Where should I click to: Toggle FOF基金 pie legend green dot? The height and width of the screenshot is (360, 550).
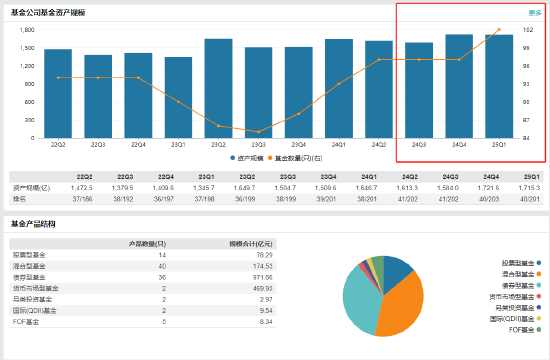tap(539, 330)
